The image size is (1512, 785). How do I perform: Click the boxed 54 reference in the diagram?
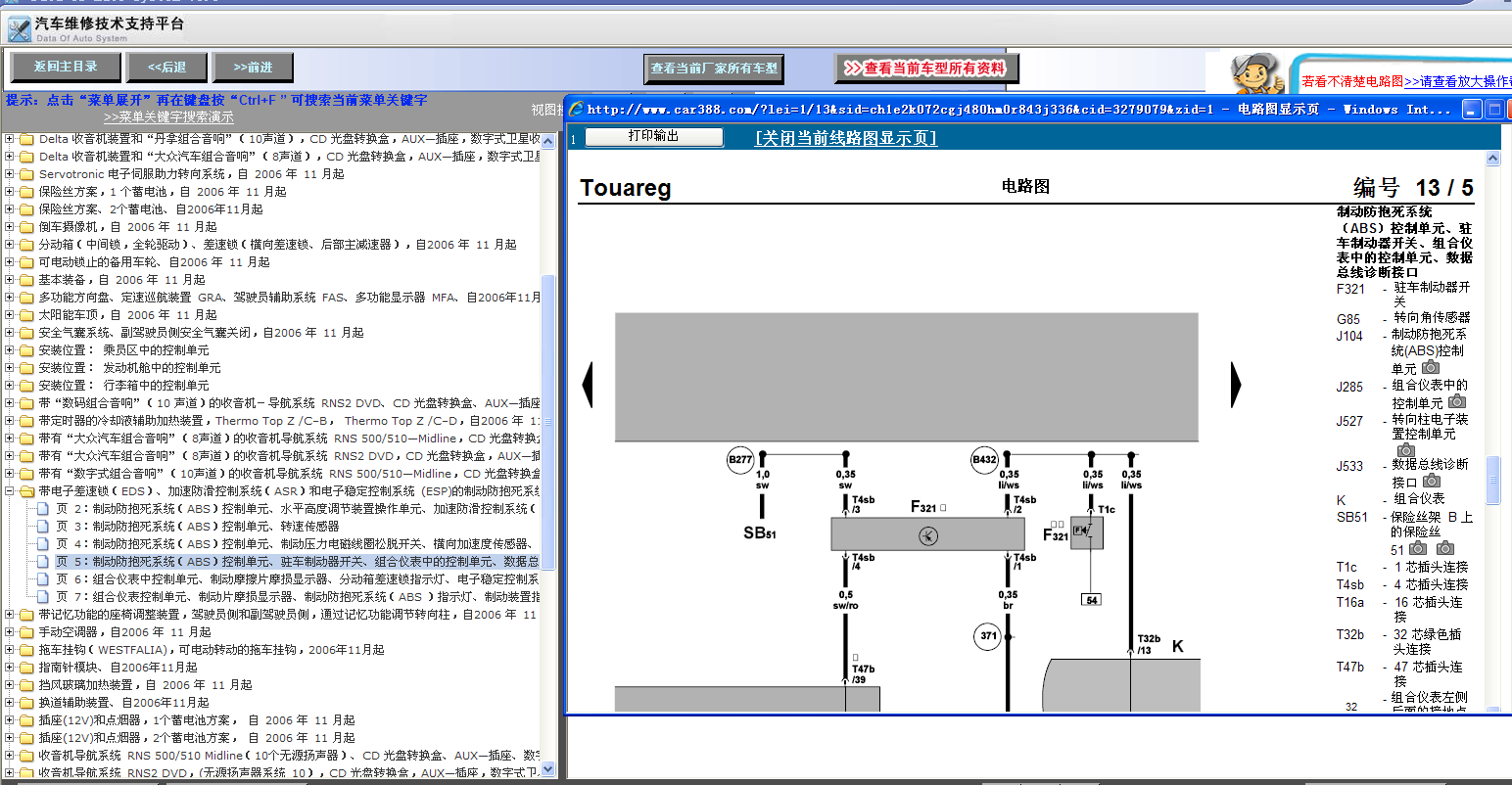coord(1091,600)
